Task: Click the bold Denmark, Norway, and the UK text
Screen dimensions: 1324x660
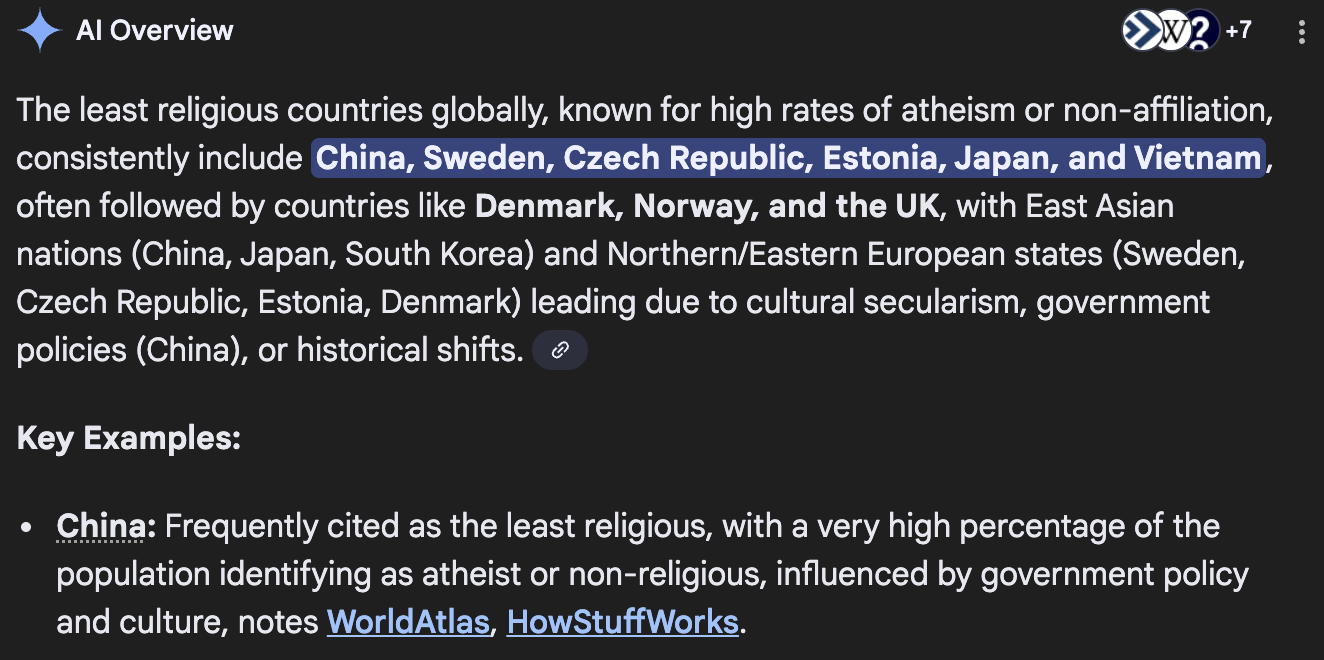Action: pos(707,206)
